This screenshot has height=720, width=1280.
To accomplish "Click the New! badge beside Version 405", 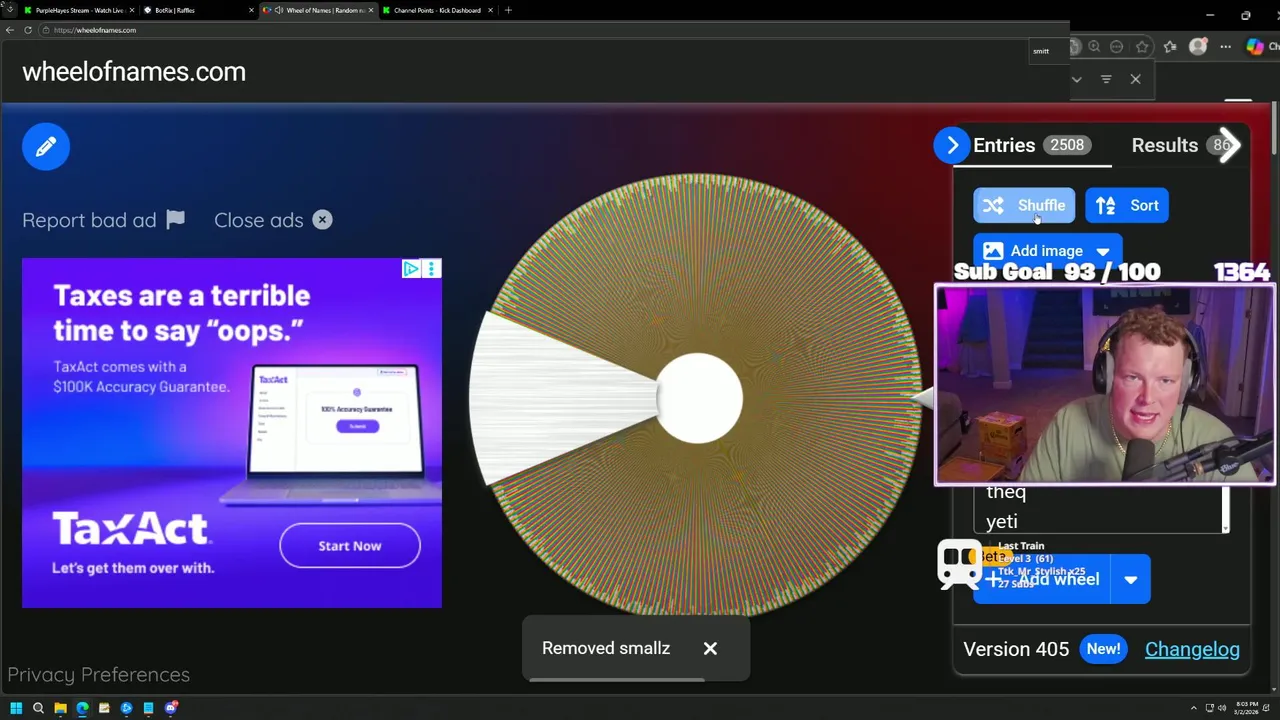I will tap(1103, 649).
